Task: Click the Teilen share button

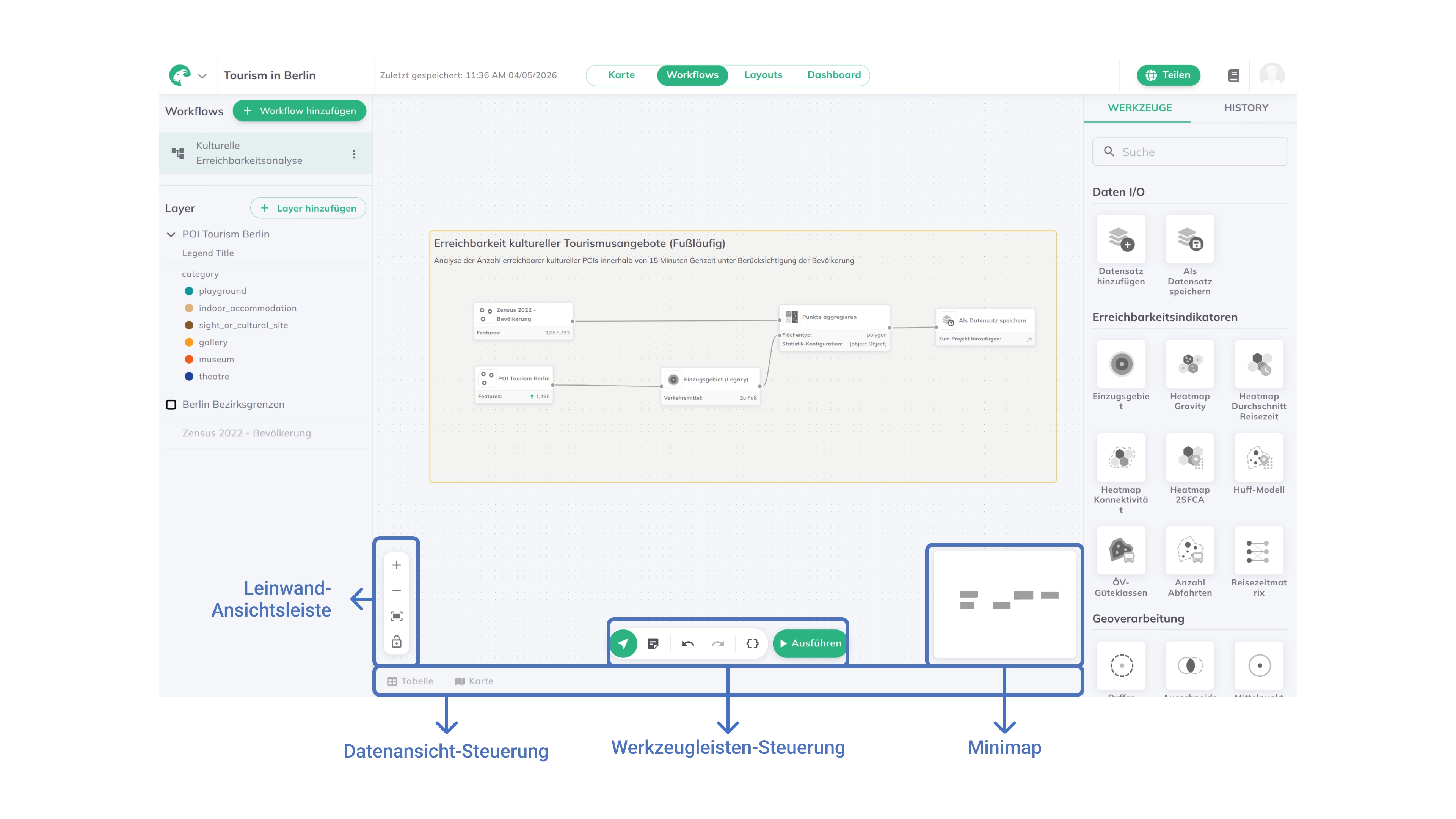Action: pos(1168,75)
